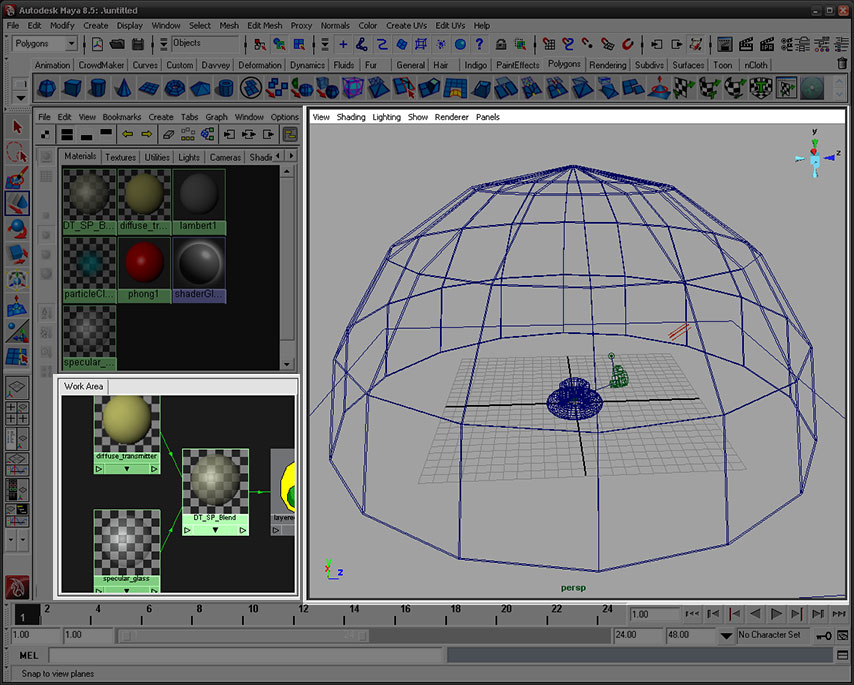Open viewport Shading menu
Viewport: 854px width, 685px height.
click(x=351, y=117)
